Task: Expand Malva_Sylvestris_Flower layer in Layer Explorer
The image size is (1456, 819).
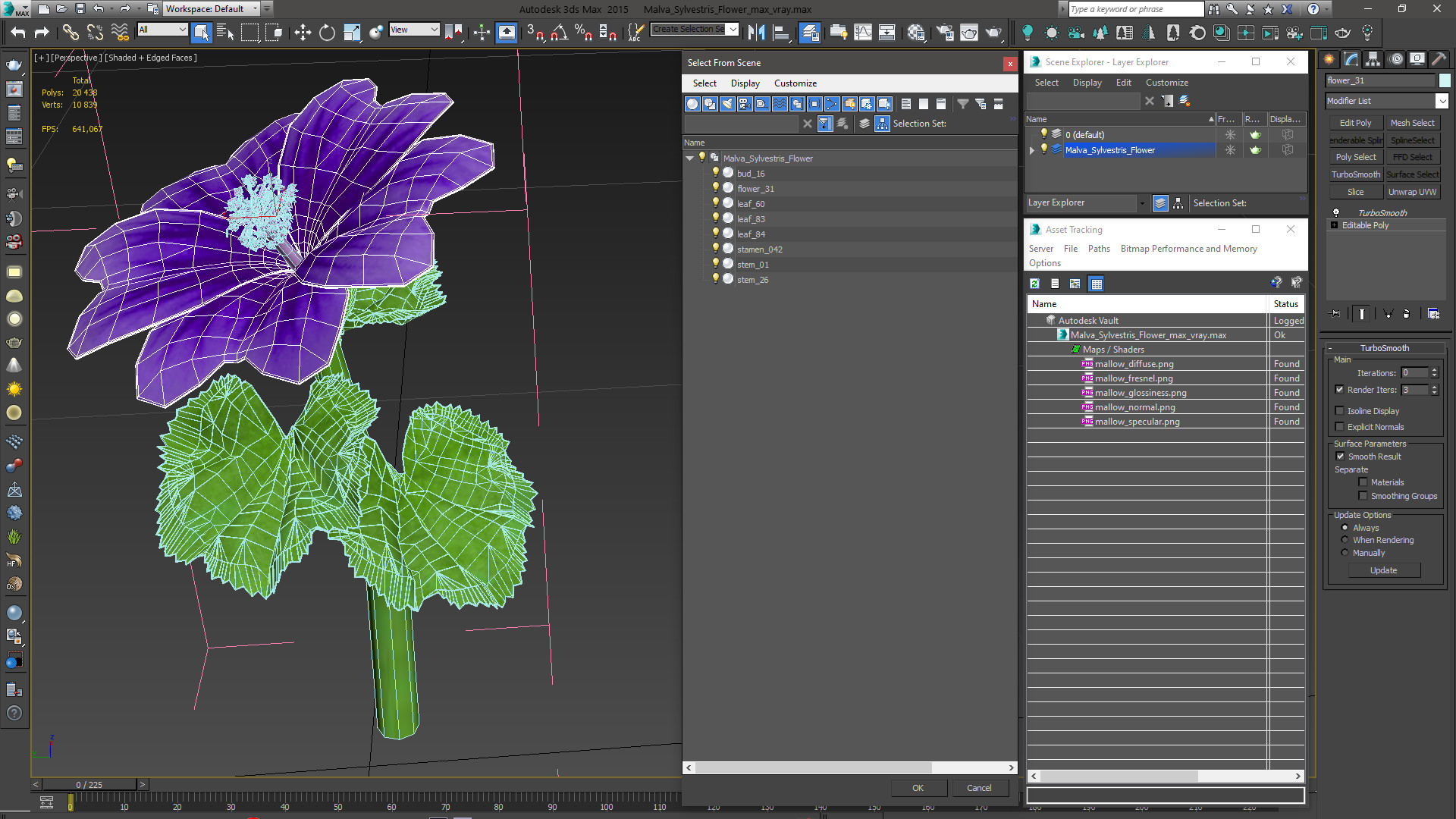Action: coord(1031,150)
